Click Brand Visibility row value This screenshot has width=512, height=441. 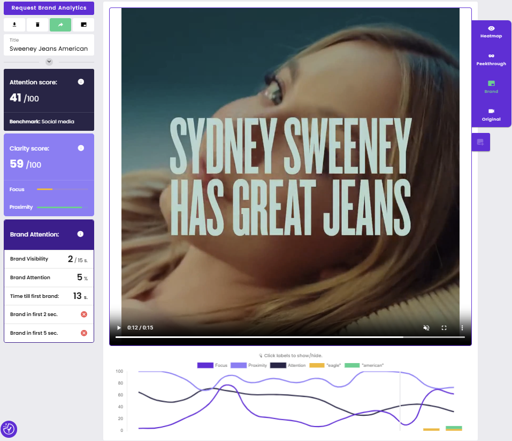77,259
